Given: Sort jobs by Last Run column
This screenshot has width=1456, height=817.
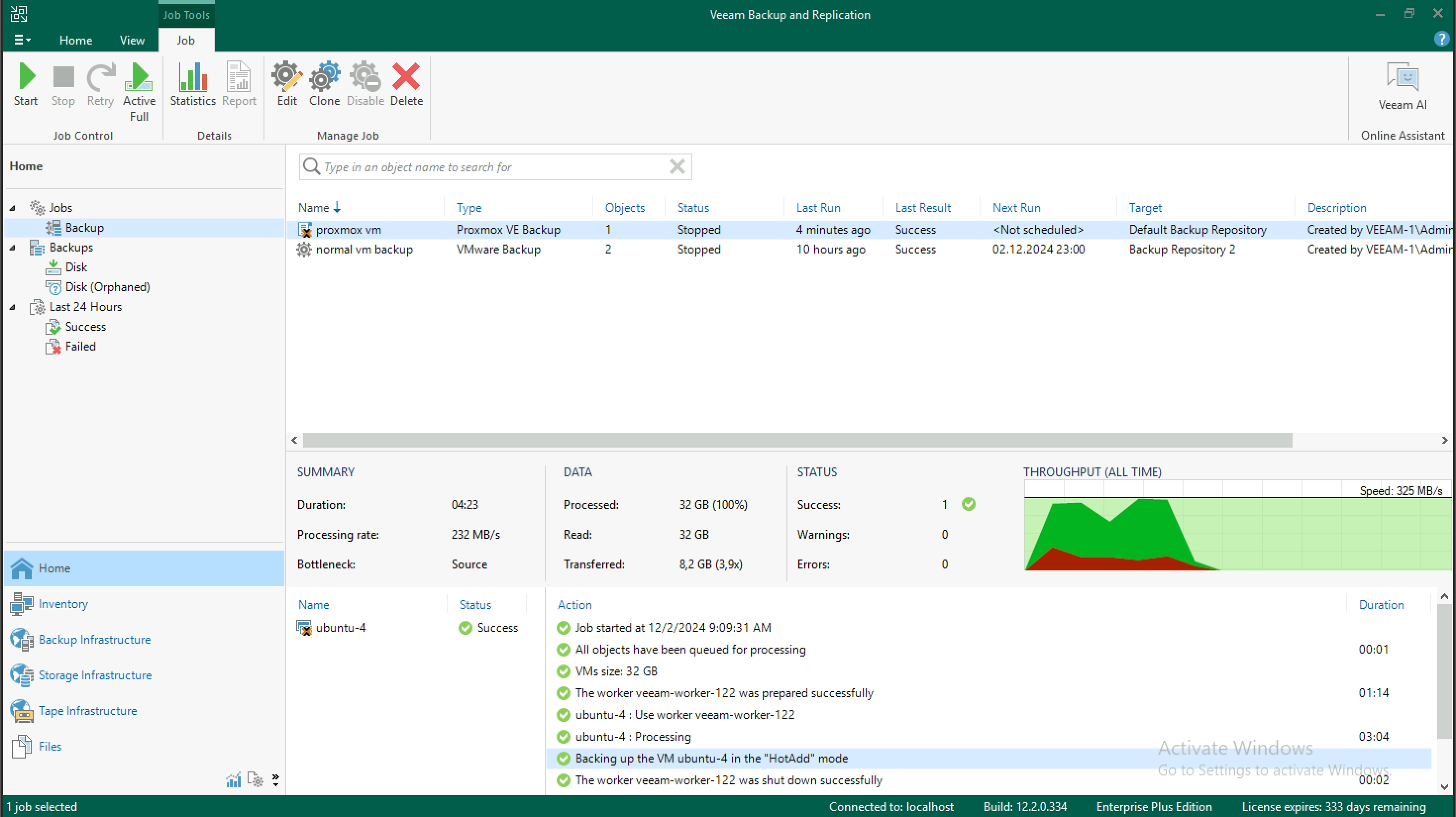Looking at the screenshot, I should coord(818,208).
